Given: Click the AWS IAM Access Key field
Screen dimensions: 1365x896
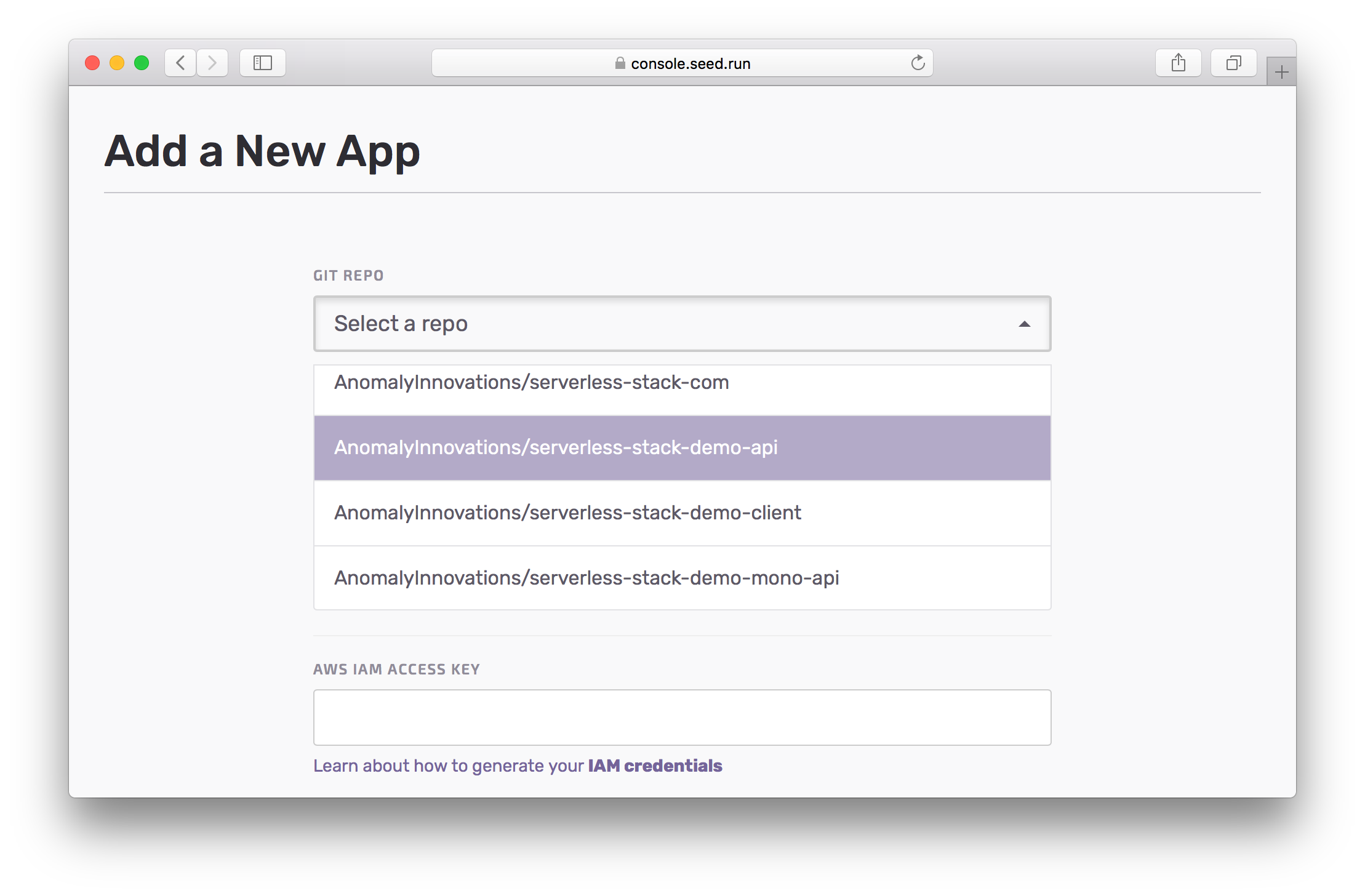Looking at the screenshot, I should point(681,717).
